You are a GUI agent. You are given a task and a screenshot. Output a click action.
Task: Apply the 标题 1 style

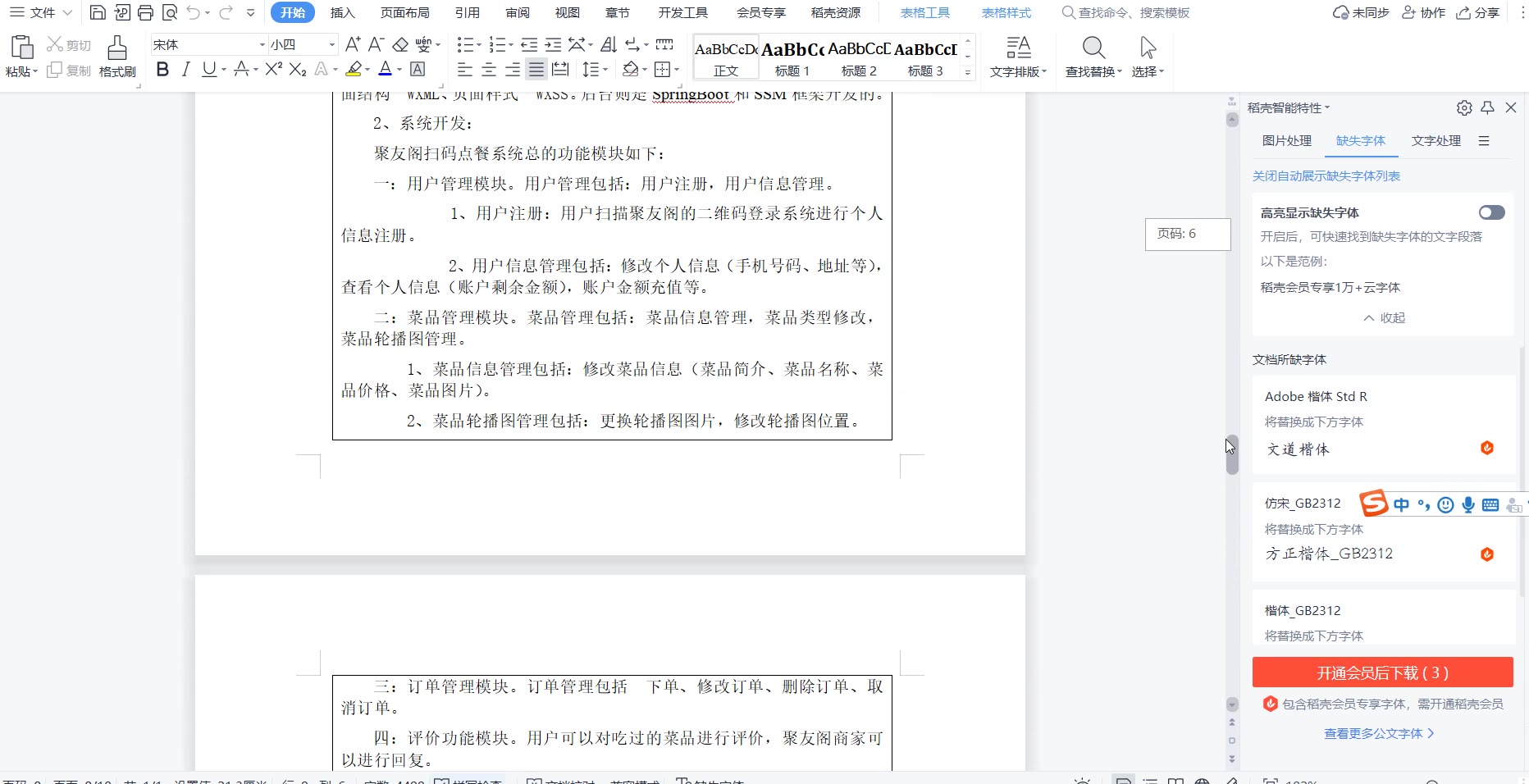pos(792,57)
